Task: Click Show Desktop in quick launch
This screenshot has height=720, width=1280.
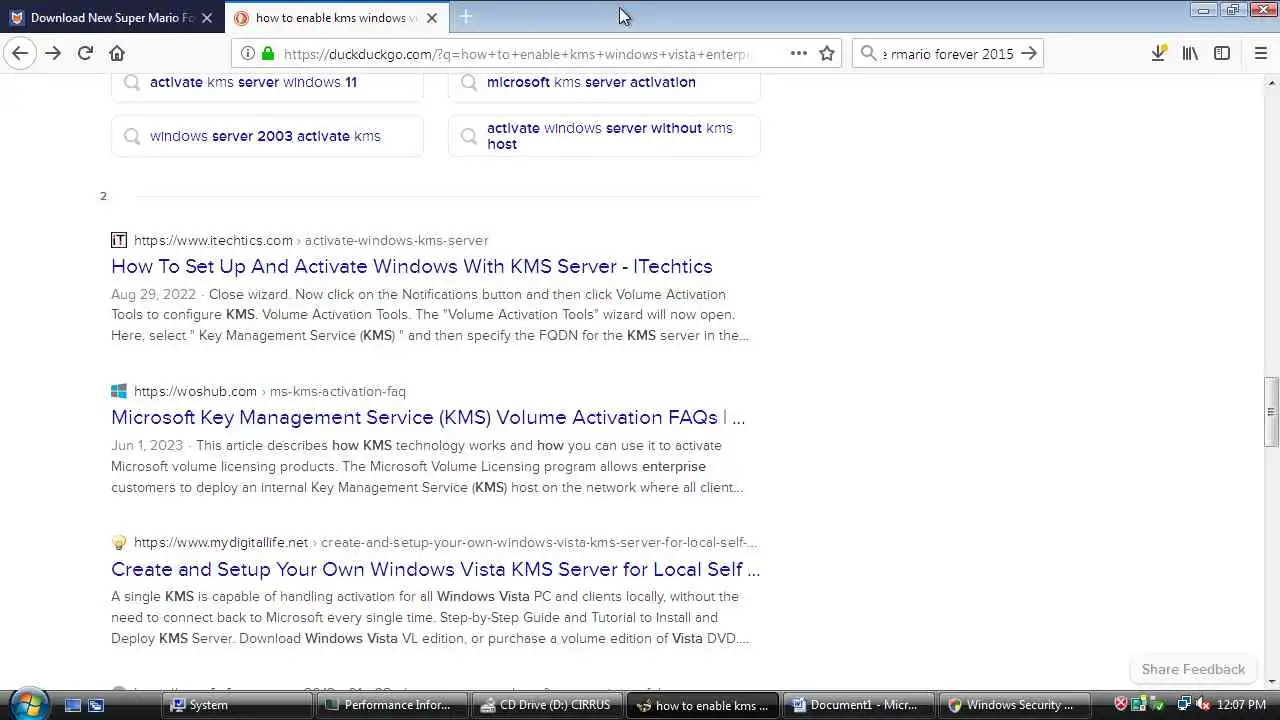Action: pos(73,705)
